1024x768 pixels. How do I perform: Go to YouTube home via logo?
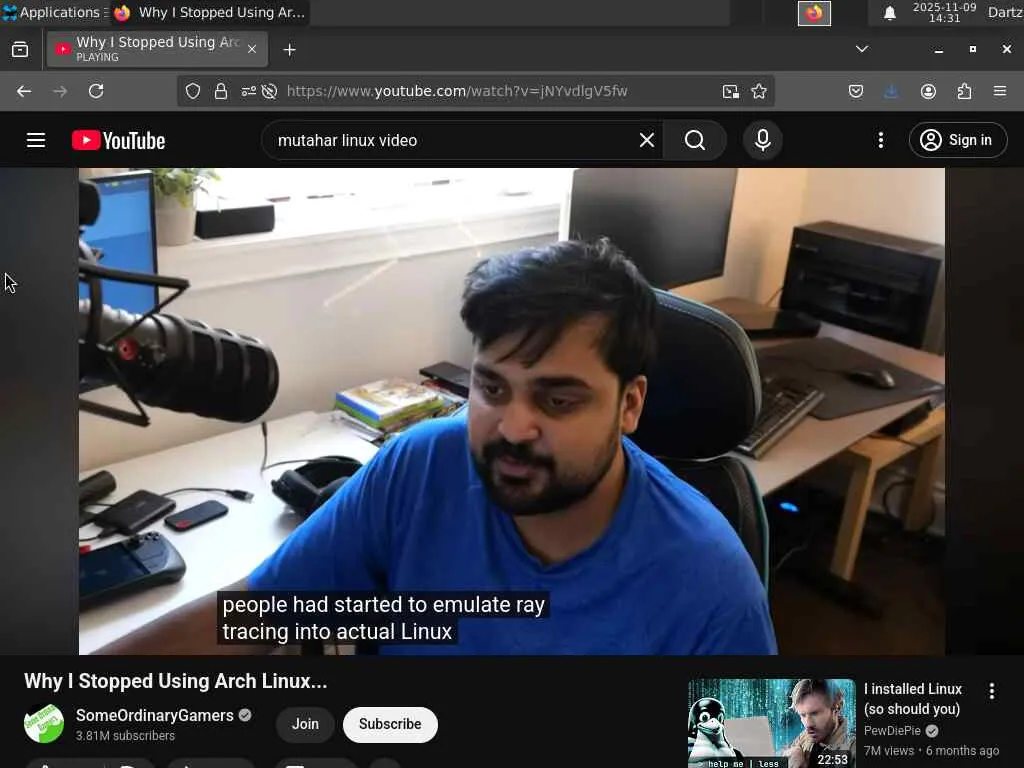pos(119,140)
